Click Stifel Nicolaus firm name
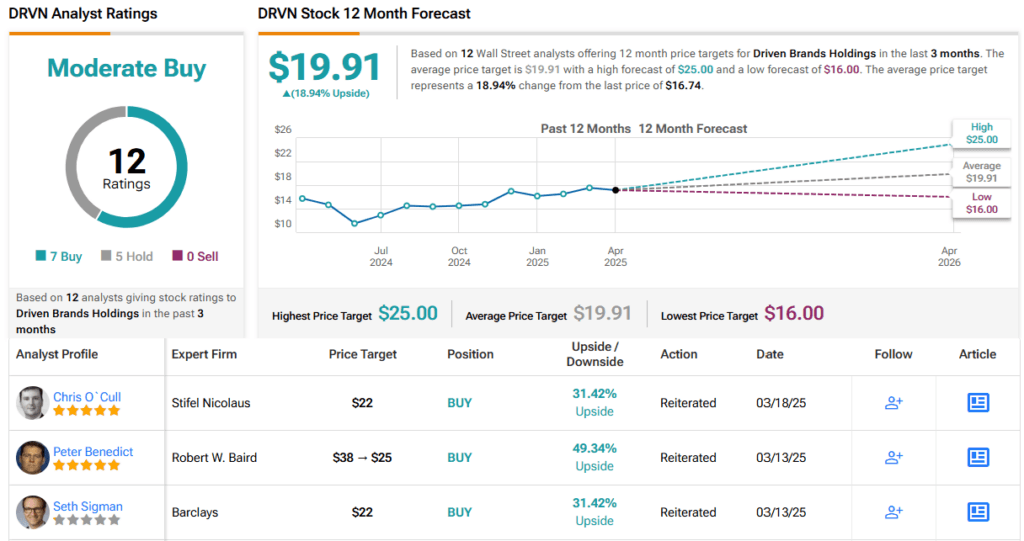1024x541 pixels. click(211, 403)
